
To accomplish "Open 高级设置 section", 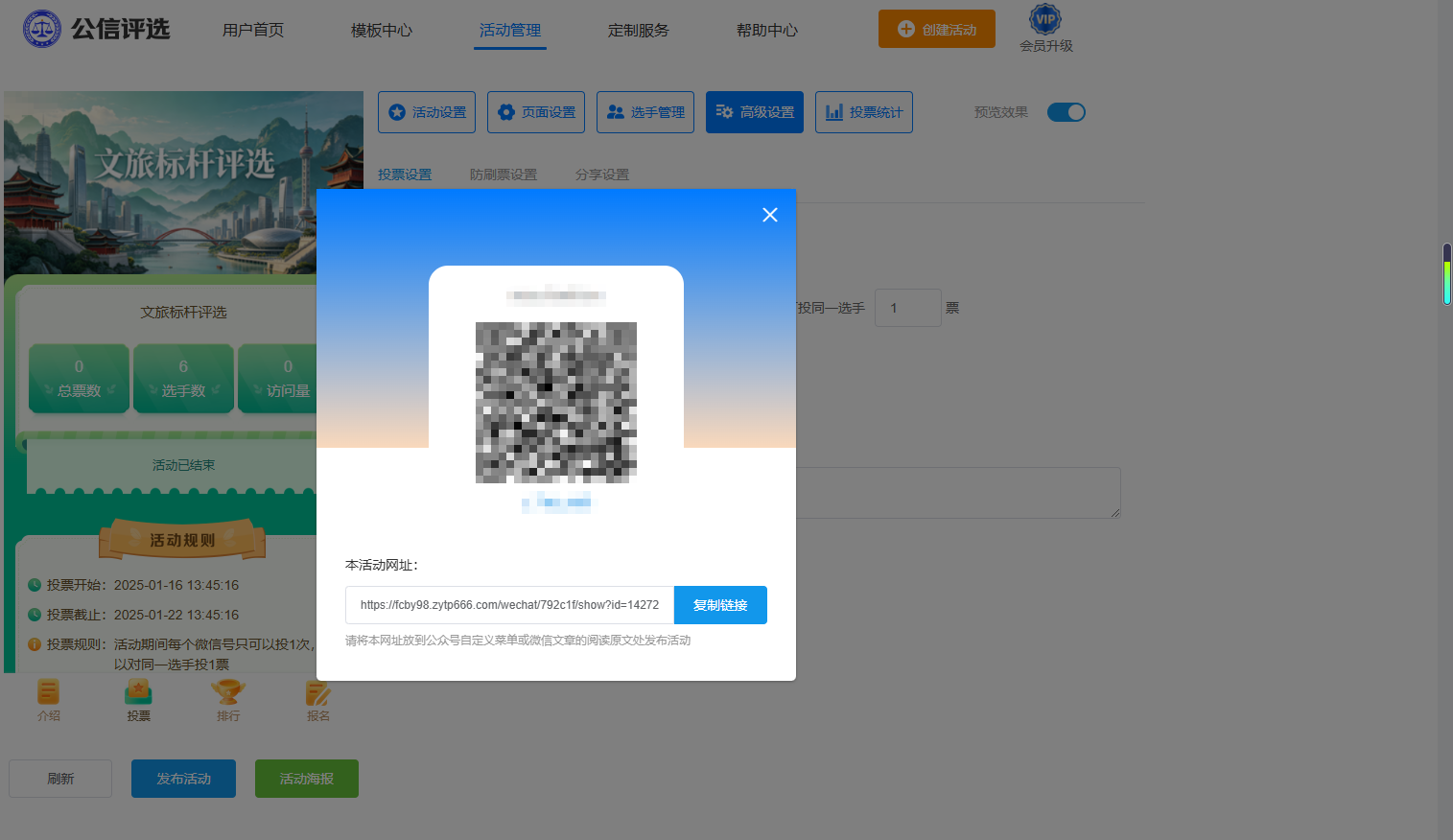I will 755,112.
